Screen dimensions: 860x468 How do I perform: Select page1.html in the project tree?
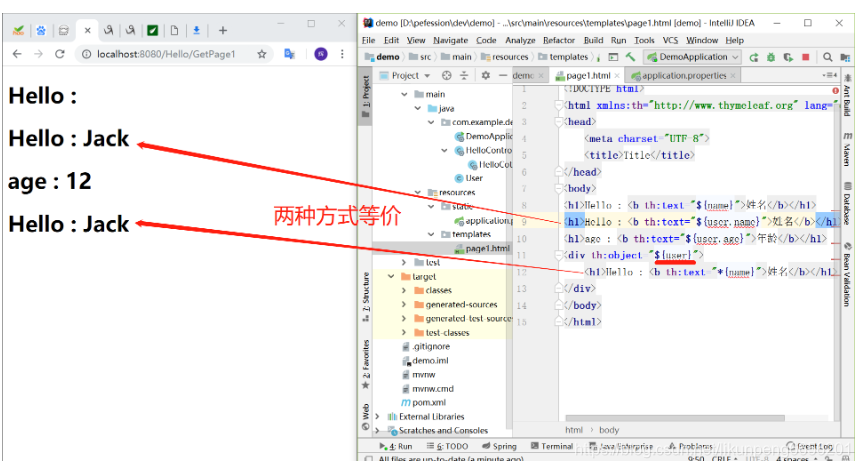coord(482,249)
